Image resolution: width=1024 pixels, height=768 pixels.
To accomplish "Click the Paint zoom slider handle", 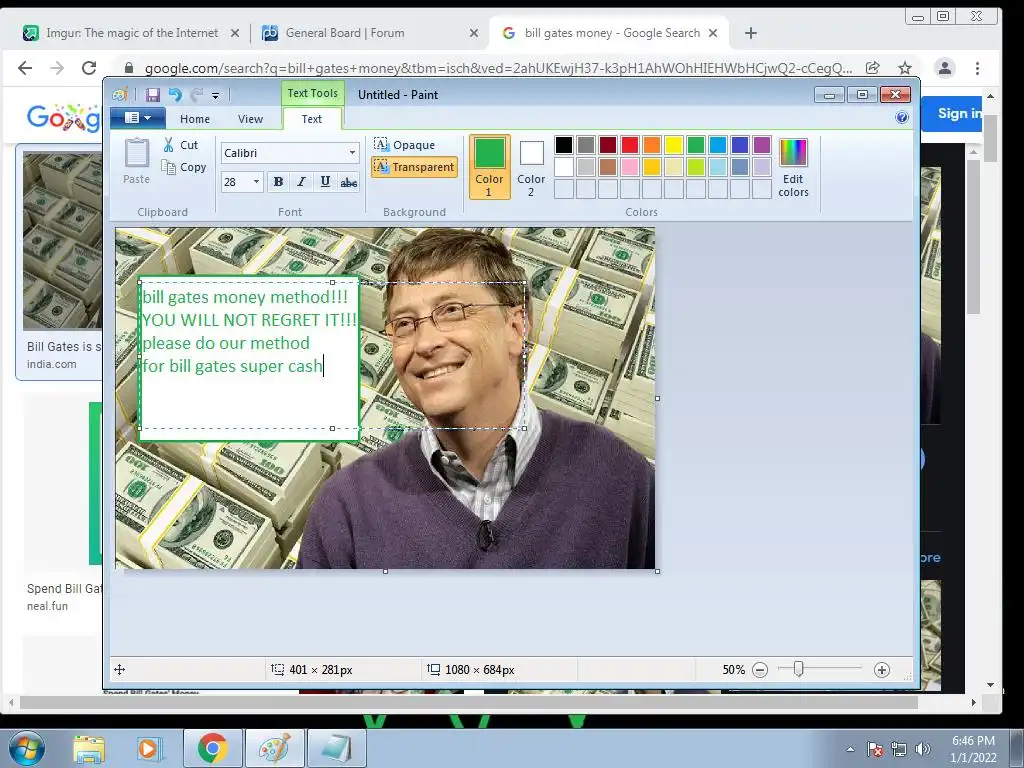I will click(798, 669).
